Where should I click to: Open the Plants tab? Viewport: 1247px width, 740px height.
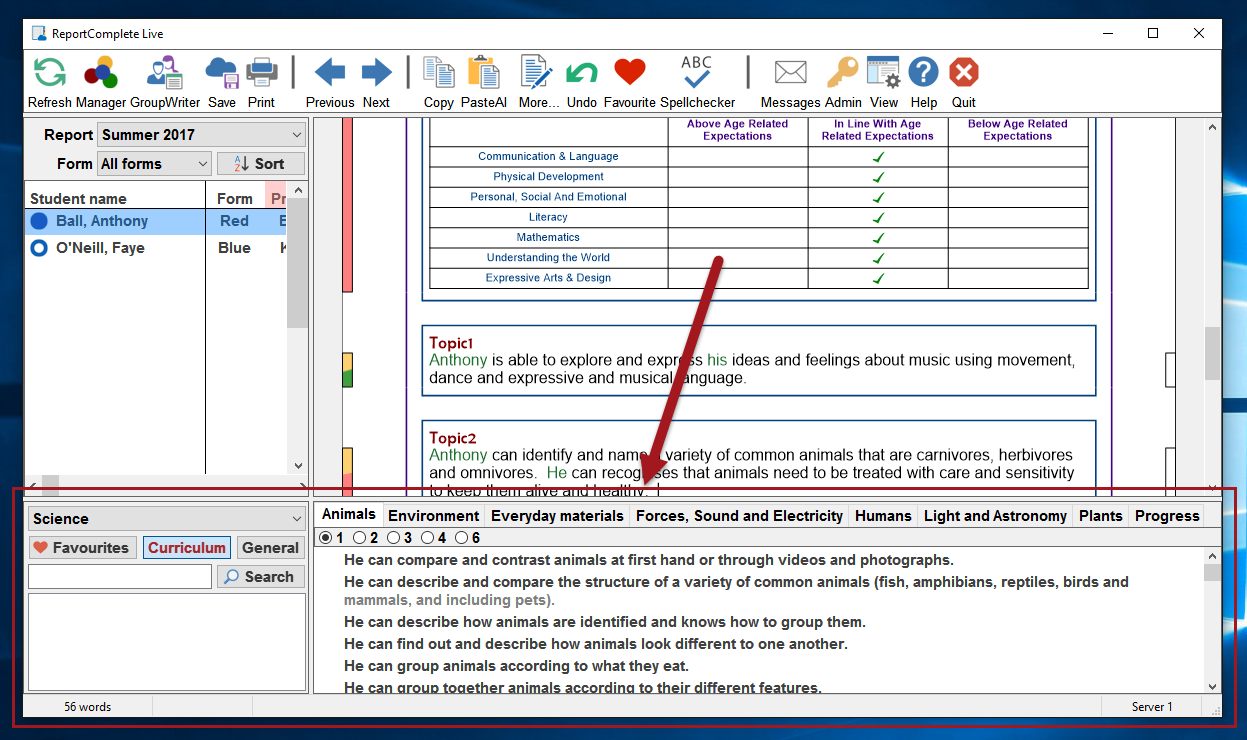point(1100,516)
